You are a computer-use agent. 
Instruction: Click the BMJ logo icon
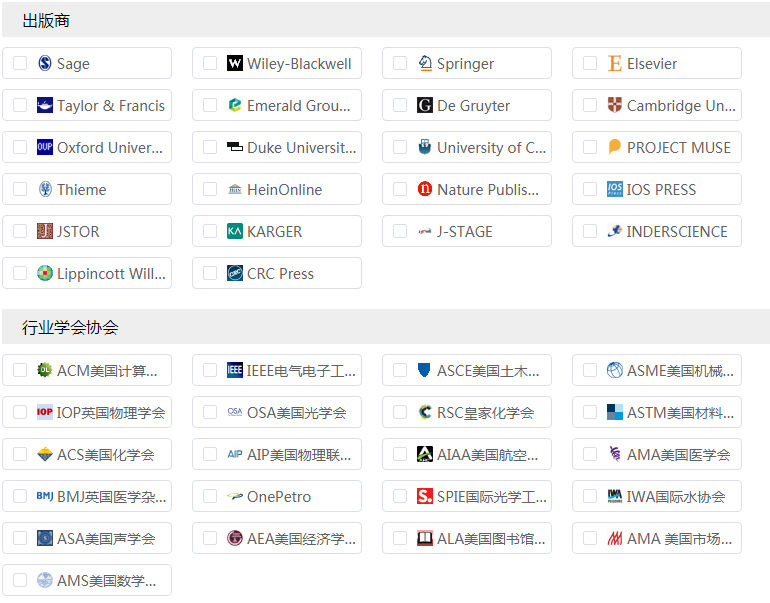pyautogui.click(x=45, y=496)
